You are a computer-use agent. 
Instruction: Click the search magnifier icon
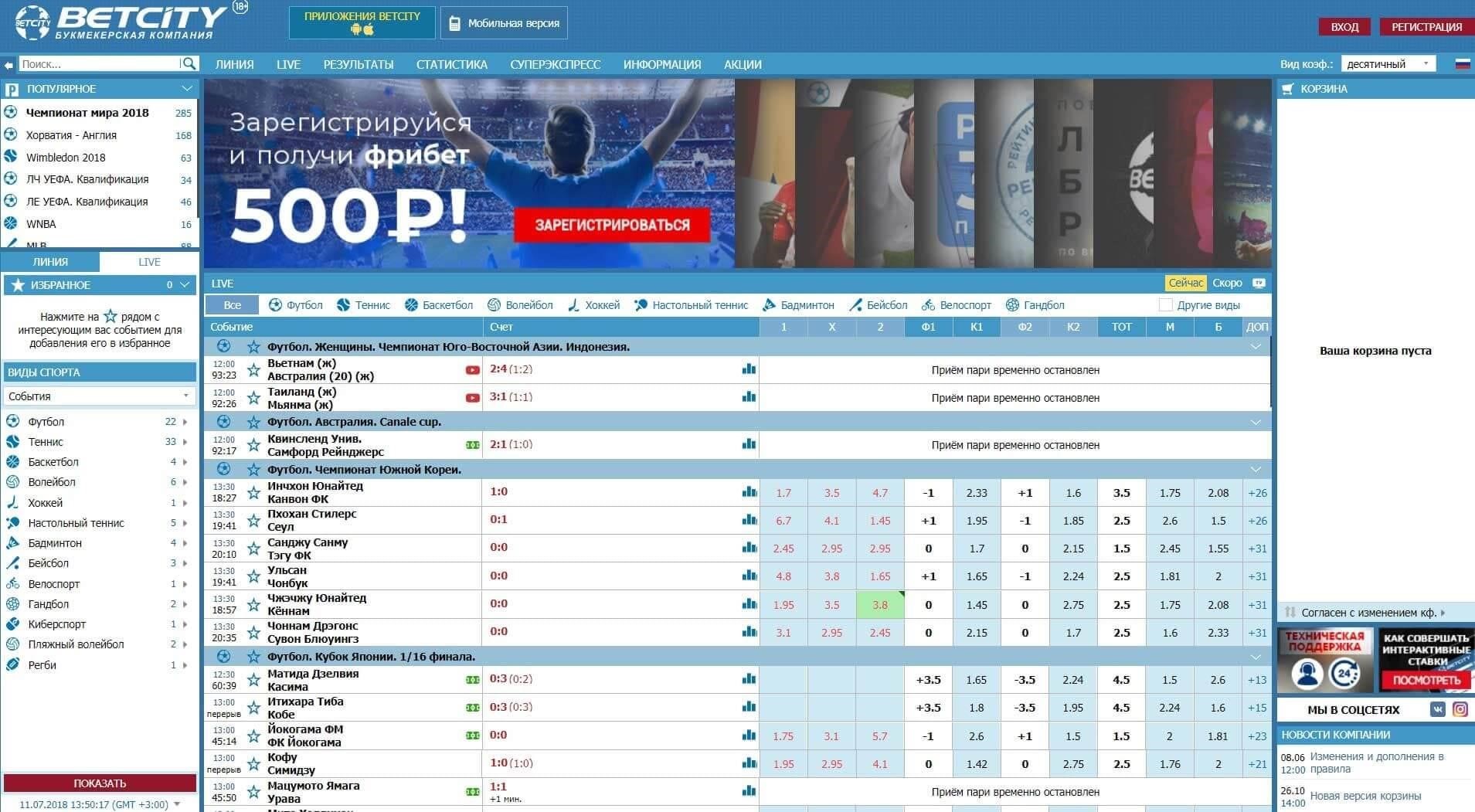(188, 63)
